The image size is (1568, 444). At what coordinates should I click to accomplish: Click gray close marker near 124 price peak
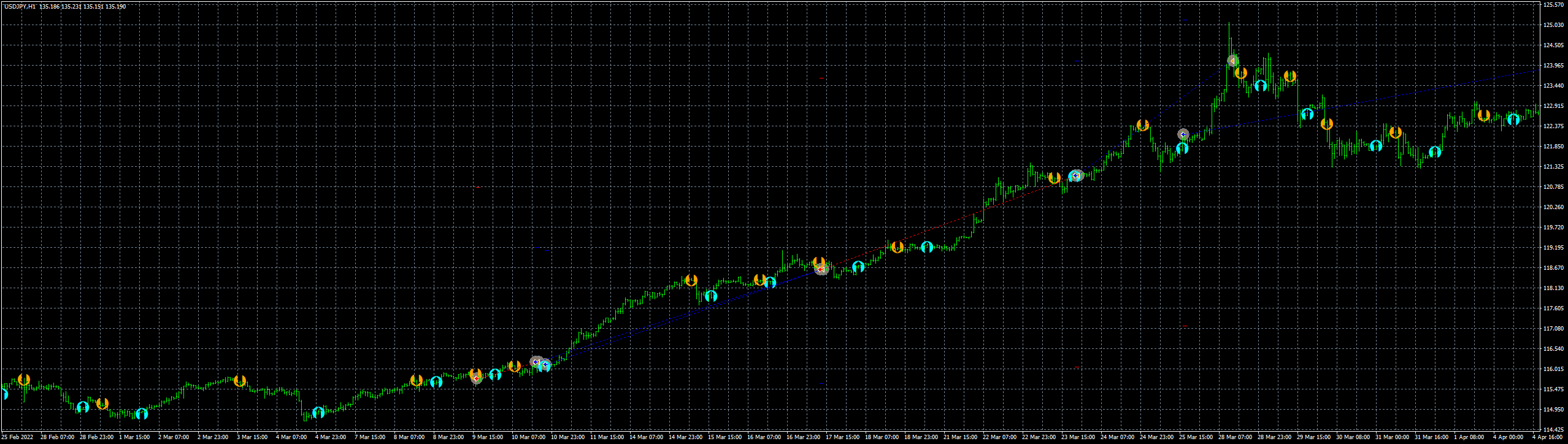coord(1232,61)
